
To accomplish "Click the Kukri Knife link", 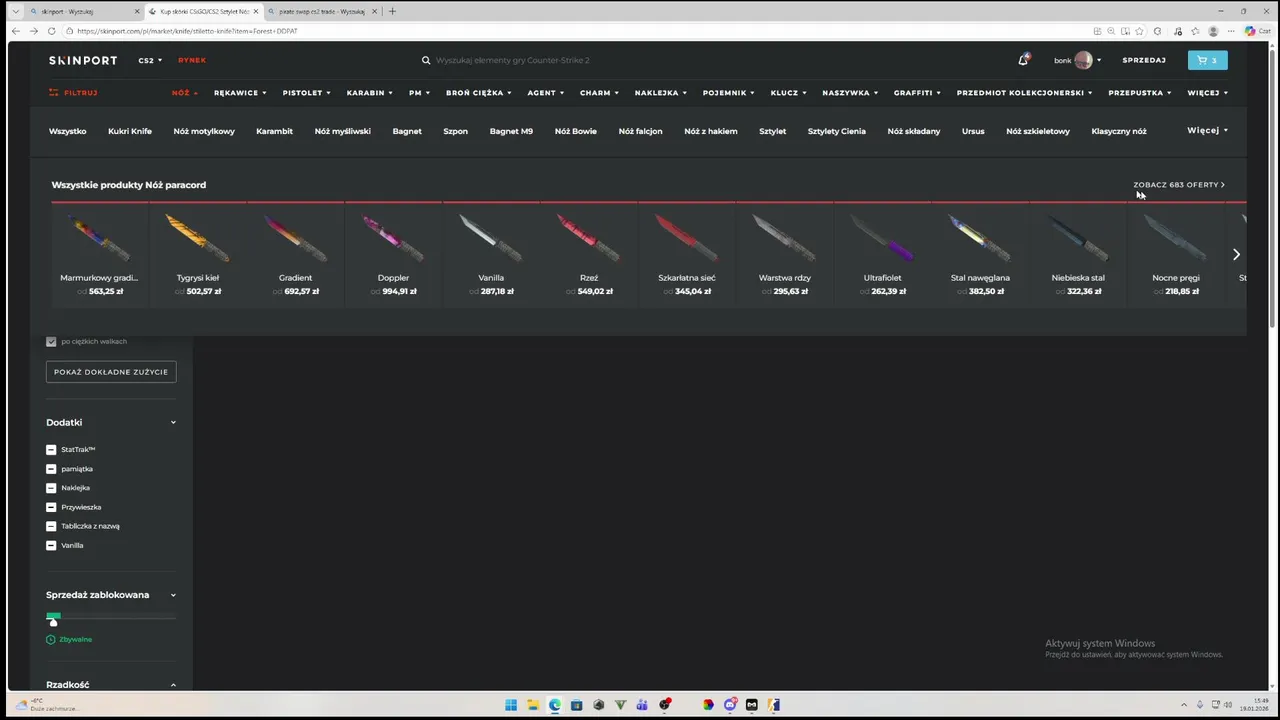I will [x=130, y=131].
